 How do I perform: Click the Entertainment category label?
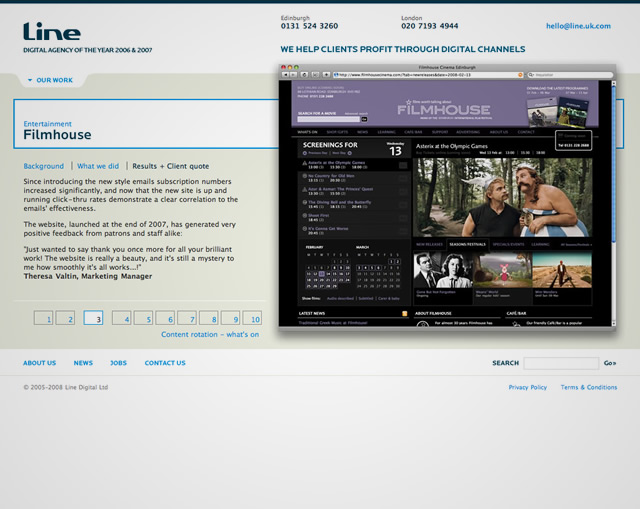click(x=47, y=124)
